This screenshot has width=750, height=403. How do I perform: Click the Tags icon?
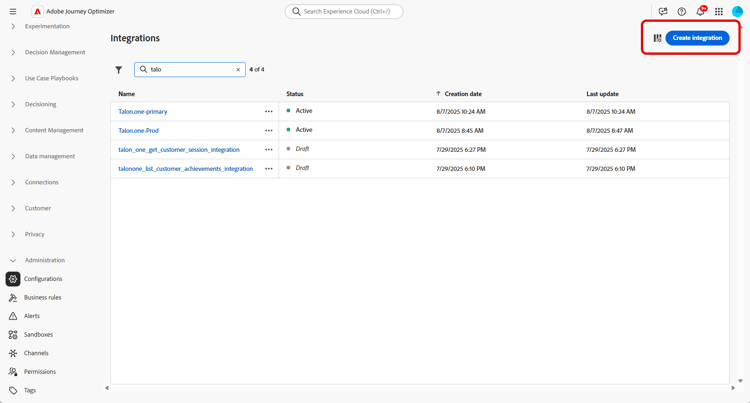[13, 391]
